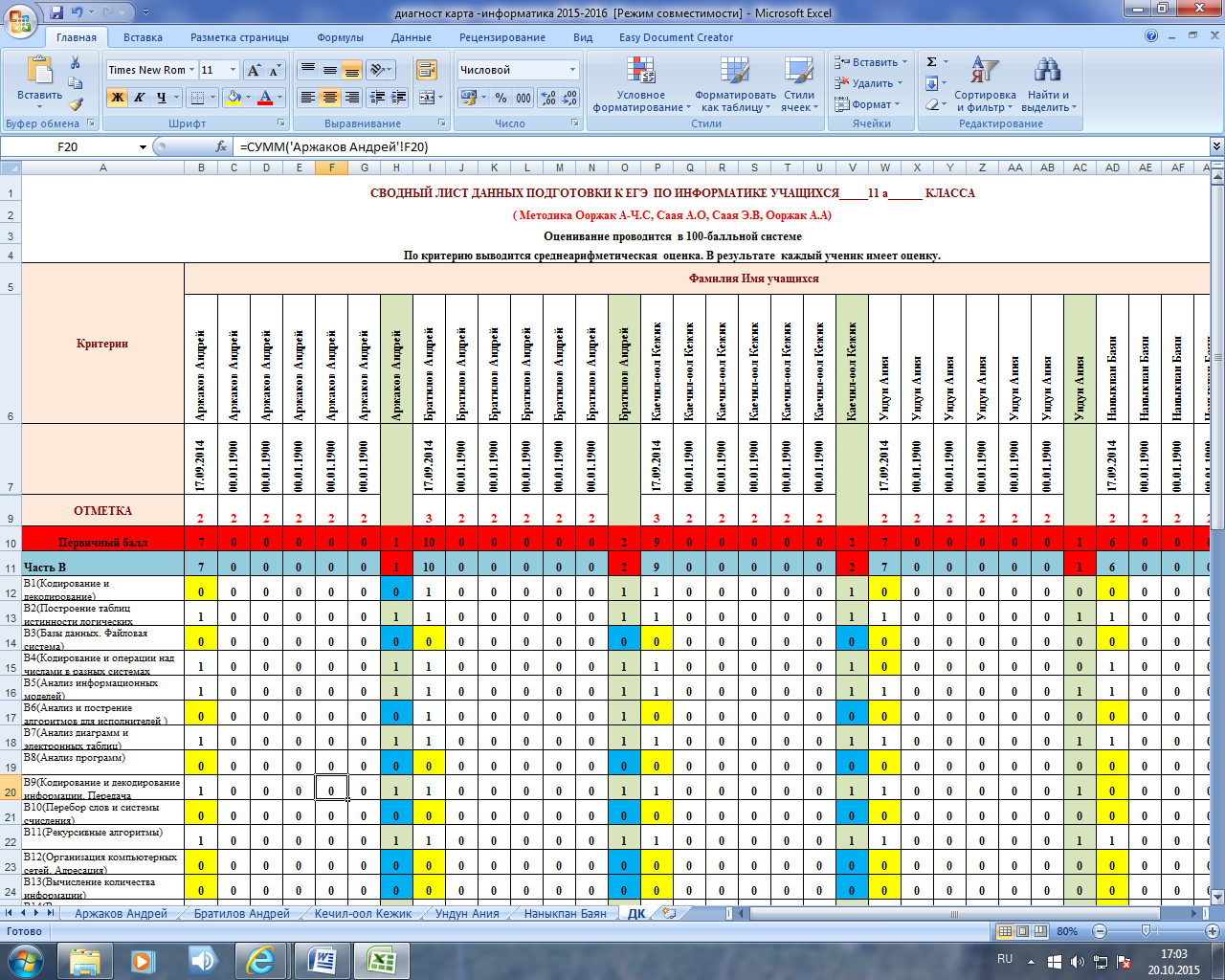Open Форматировать как таблицу gallery
This screenshot has height=980, width=1225.
point(735,84)
